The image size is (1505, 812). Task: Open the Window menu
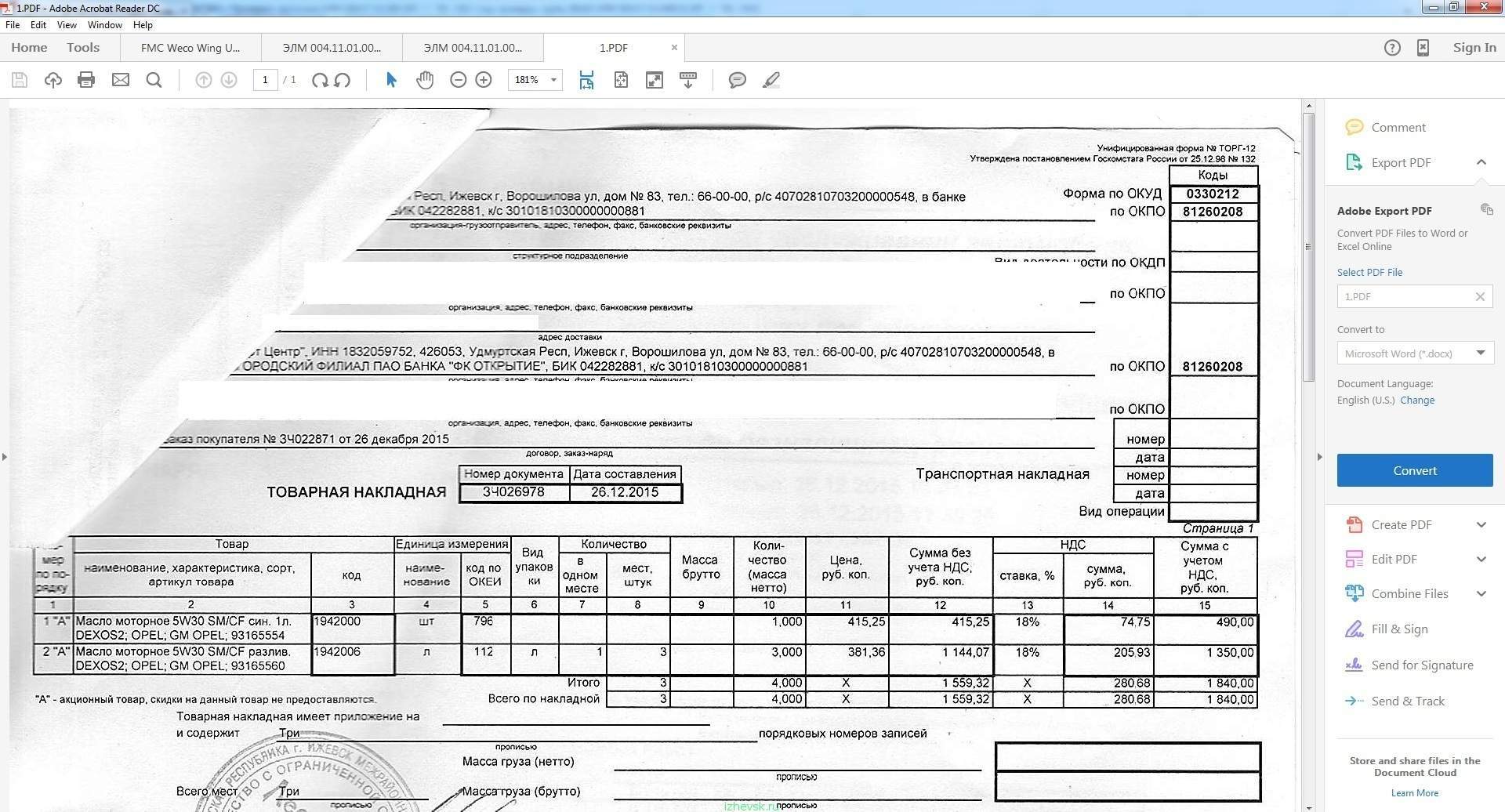coord(105,25)
